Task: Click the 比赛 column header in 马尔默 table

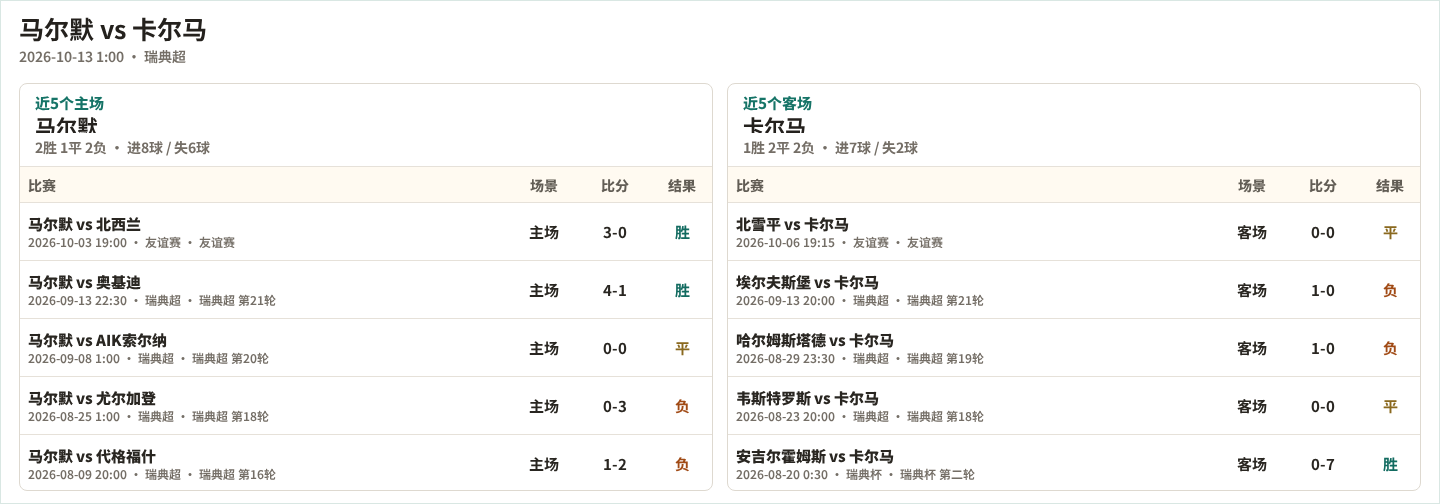Action: pos(42,185)
